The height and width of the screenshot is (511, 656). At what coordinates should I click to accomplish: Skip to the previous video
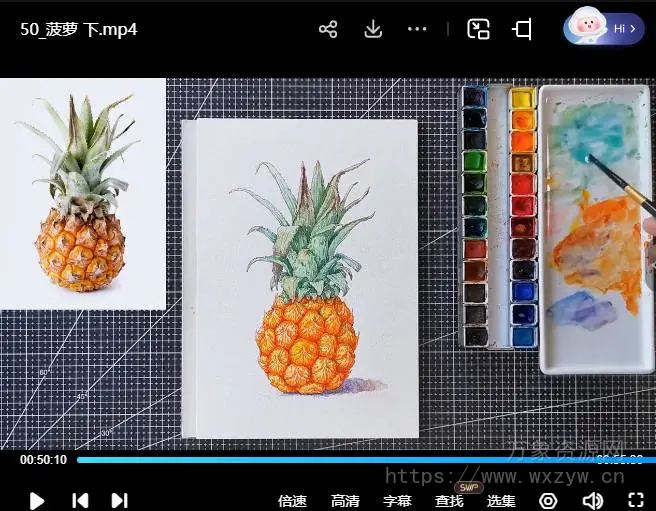pyautogui.click(x=80, y=500)
